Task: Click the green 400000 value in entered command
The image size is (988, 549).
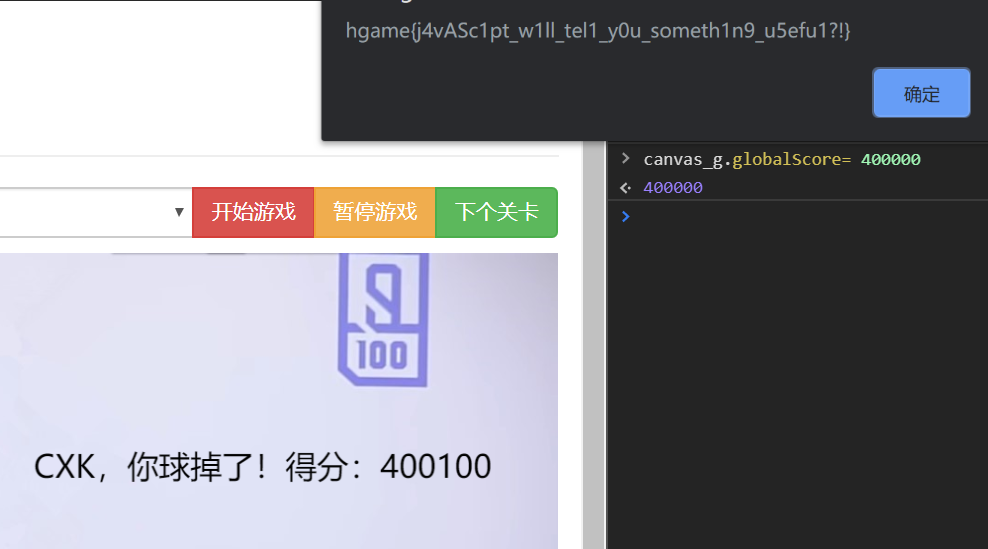Action: (890, 160)
